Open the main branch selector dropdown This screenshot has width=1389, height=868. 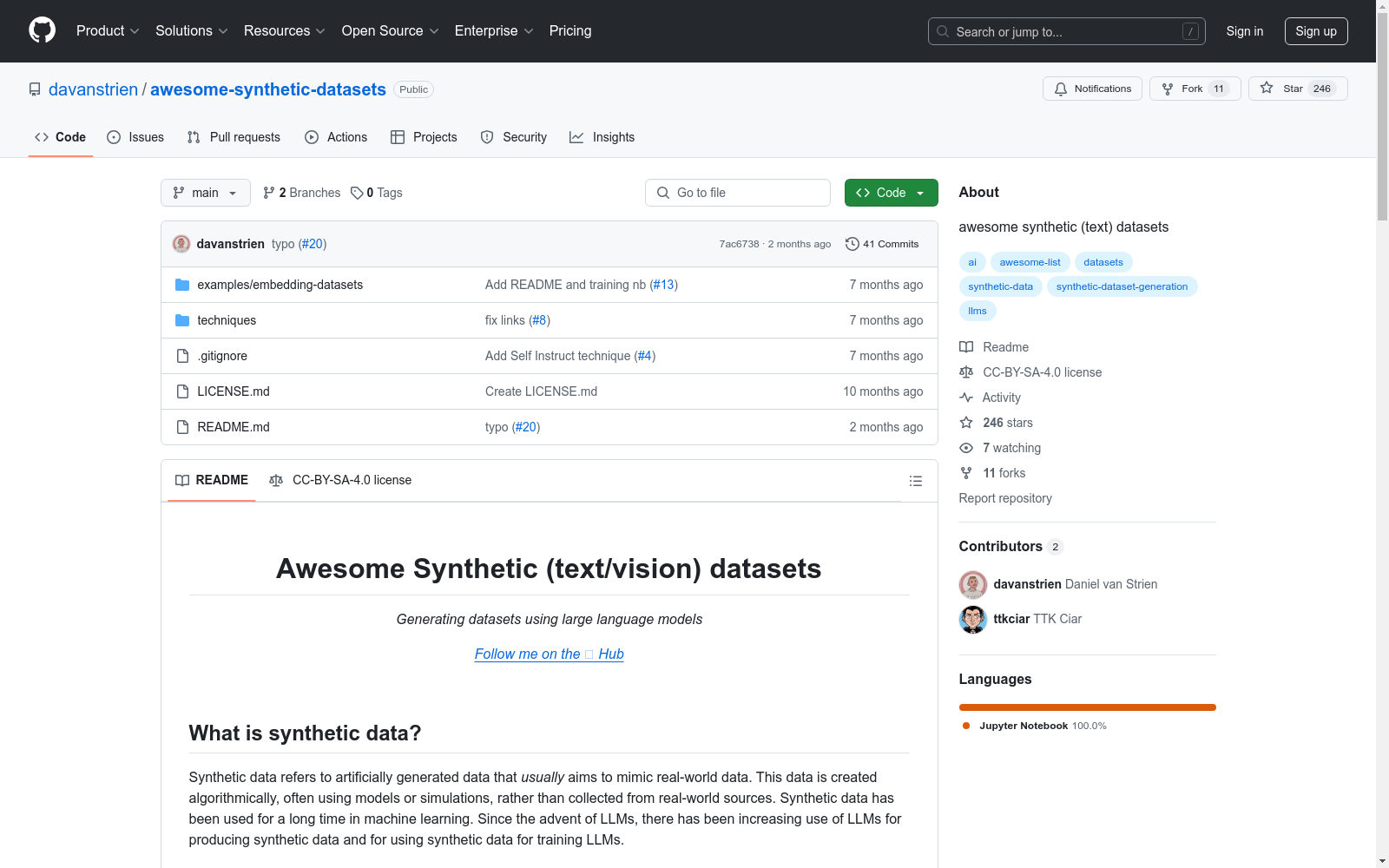tap(206, 193)
